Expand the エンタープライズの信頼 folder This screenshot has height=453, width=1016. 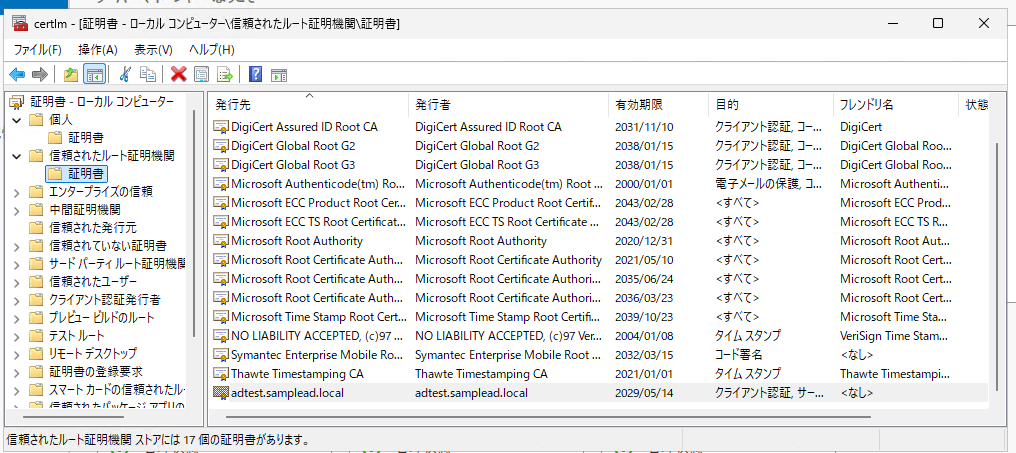click(x=17, y=192)
